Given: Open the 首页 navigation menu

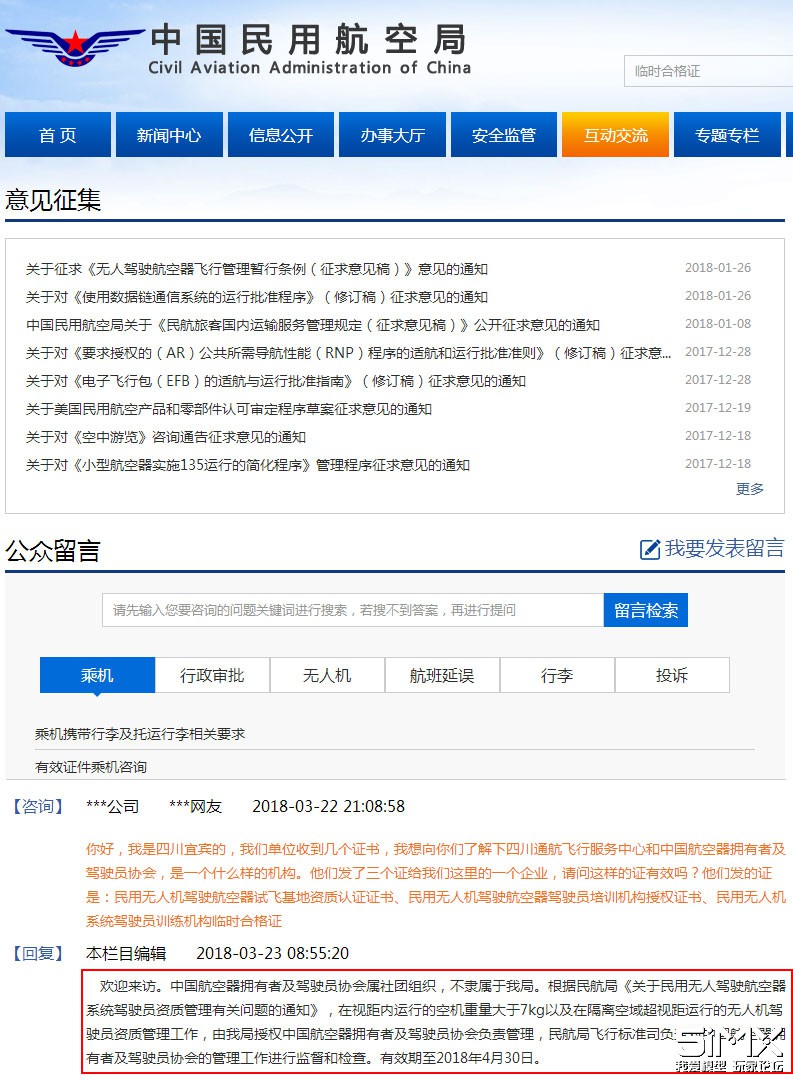Looking at the screenshot, I should [x=58, y=135].
